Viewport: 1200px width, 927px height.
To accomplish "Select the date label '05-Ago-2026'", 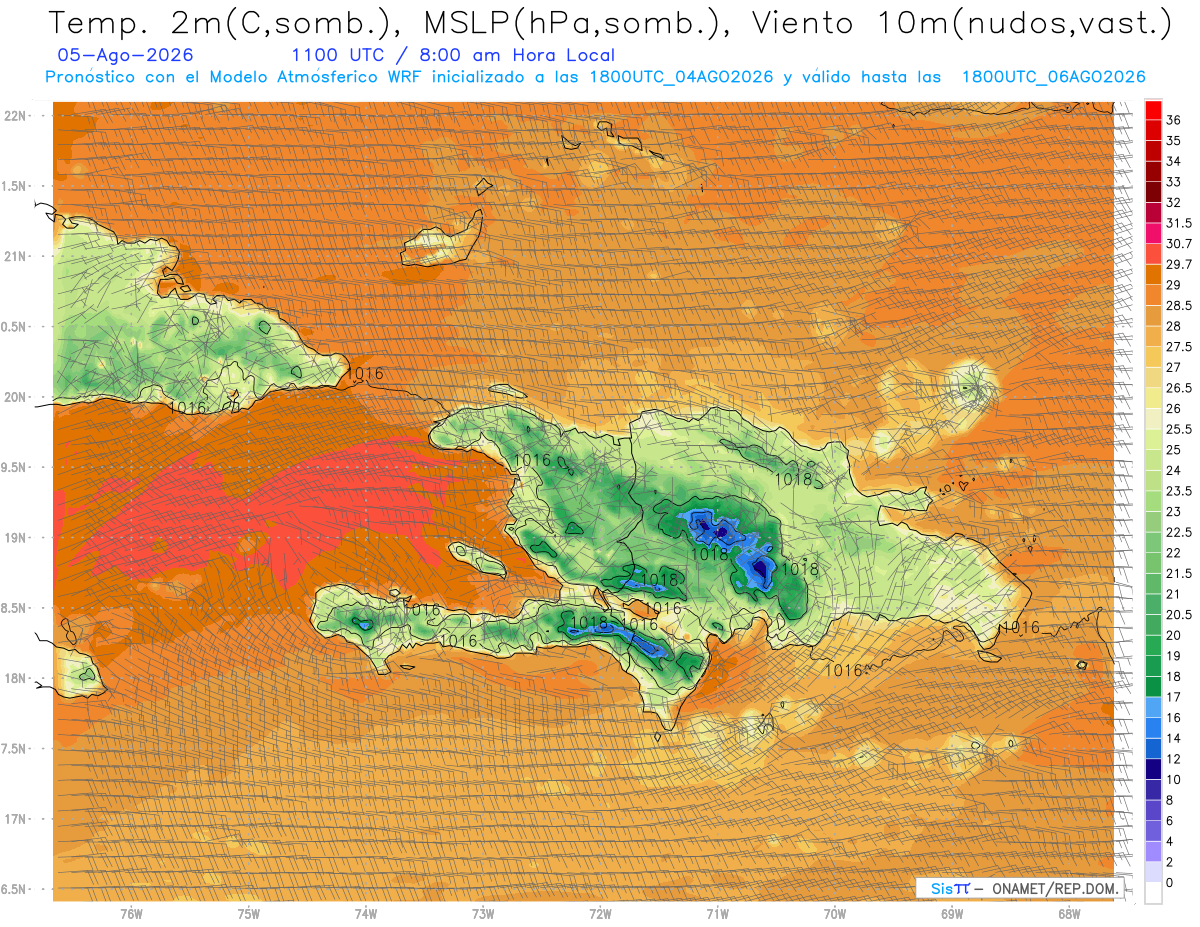I will 126,55.
